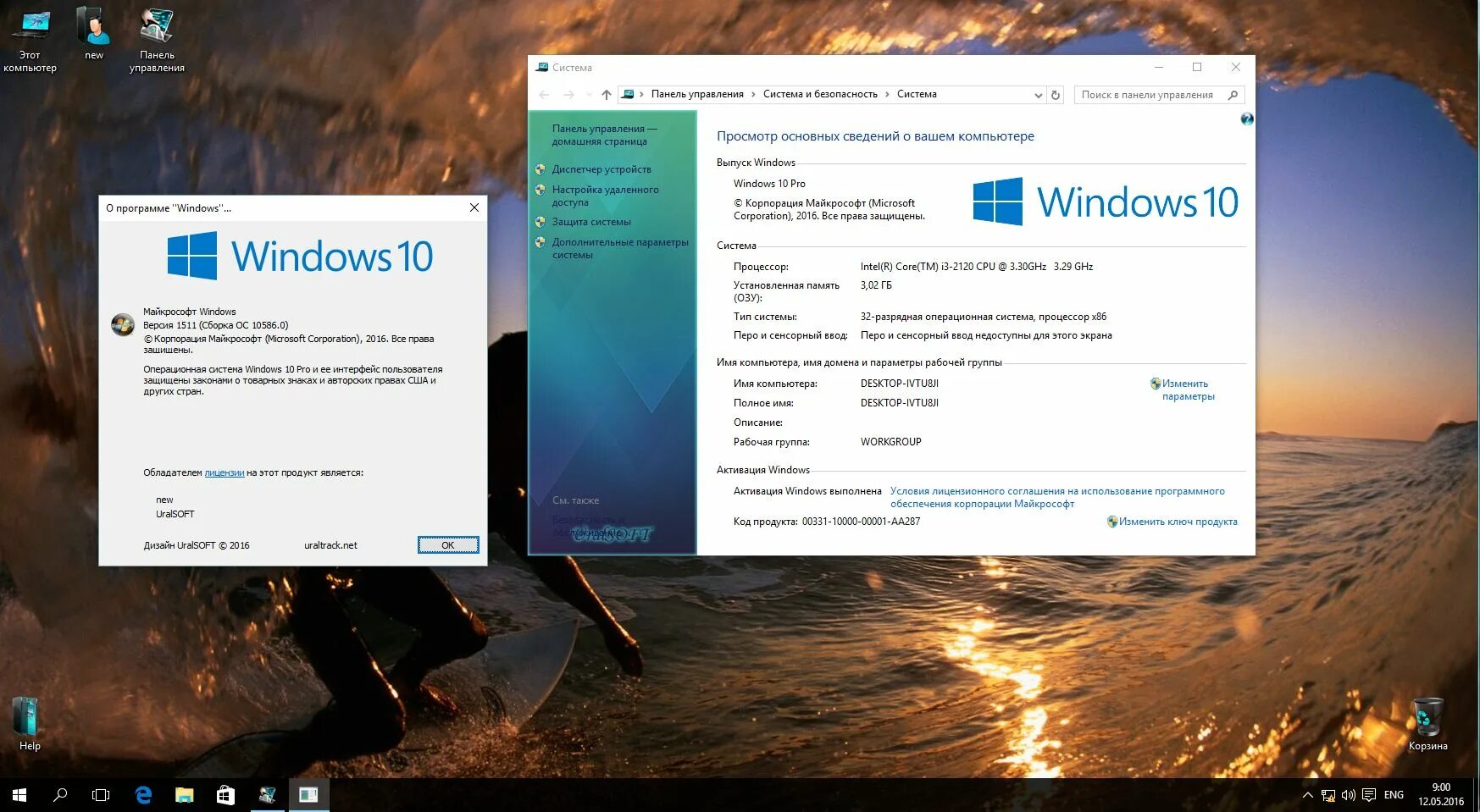Screen dimensions: 1480x812
Task: Click 'Изменить параметры' link
Action: point(1188,389)
